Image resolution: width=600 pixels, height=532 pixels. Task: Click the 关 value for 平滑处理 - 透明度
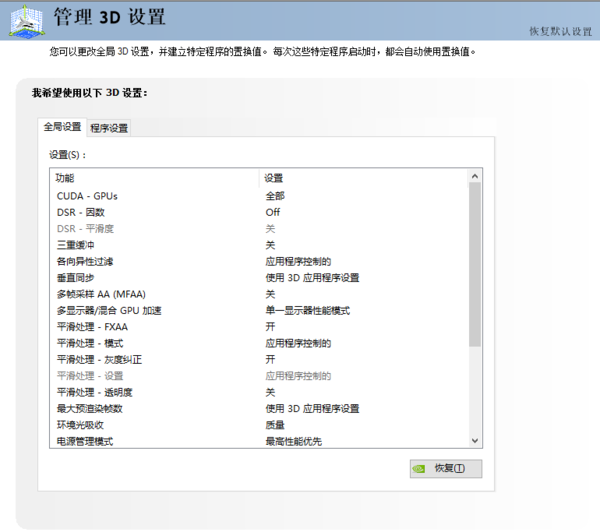point(270,392)
